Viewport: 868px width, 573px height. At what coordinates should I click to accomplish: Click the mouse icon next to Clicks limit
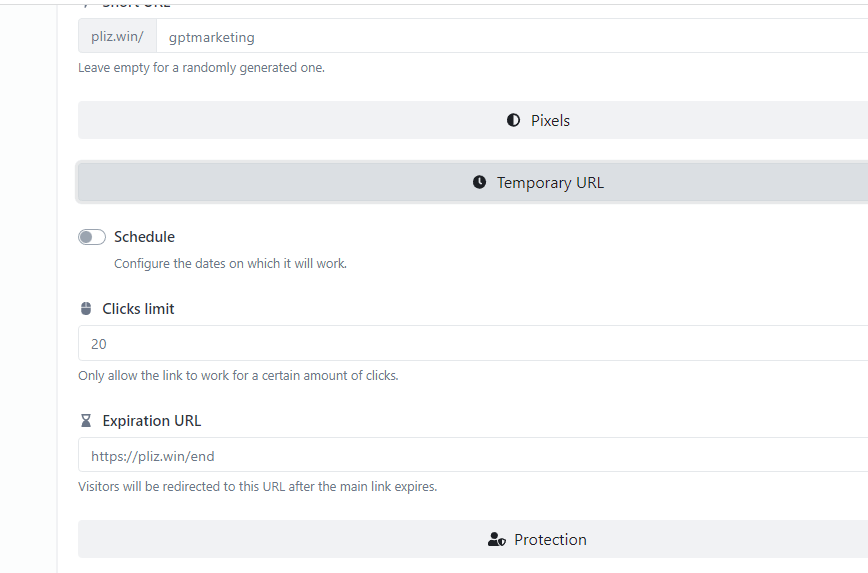click(x=86, y=309)
